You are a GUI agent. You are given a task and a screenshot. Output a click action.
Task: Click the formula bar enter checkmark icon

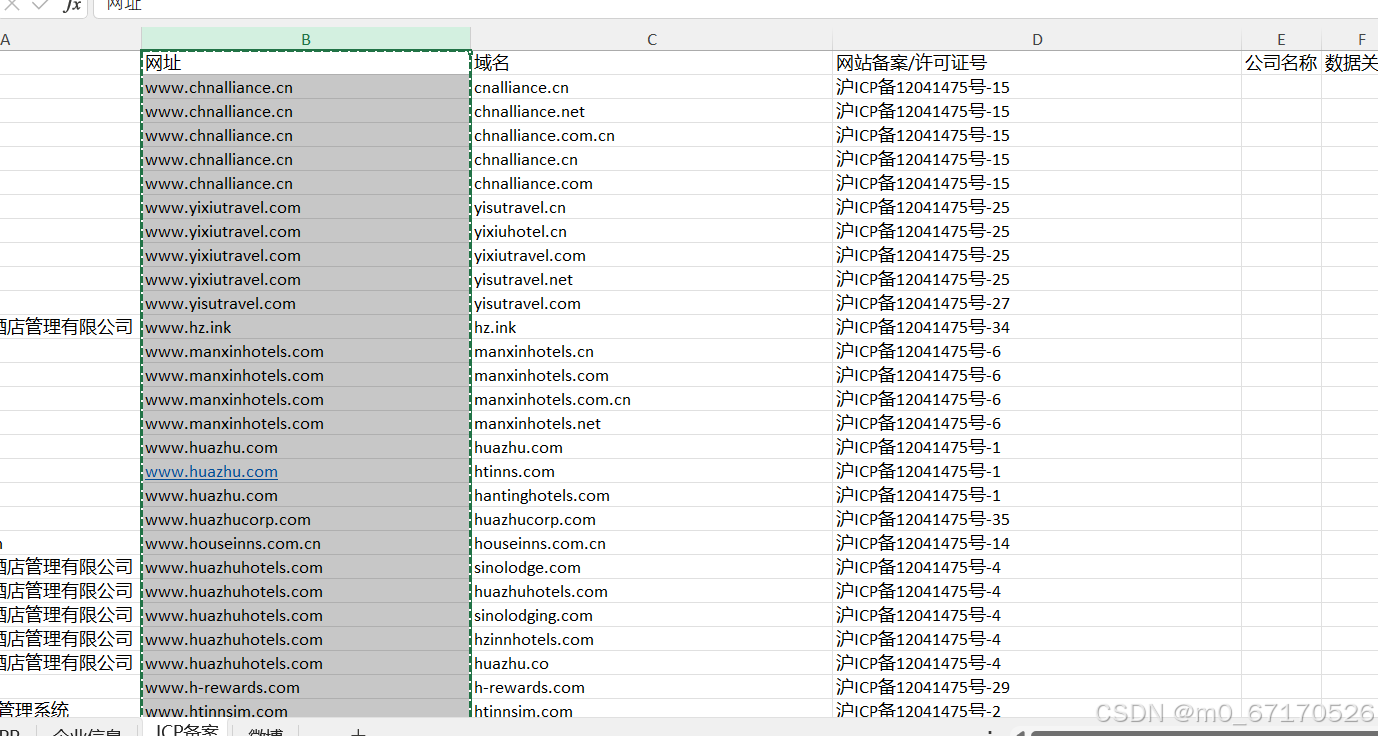40,5
